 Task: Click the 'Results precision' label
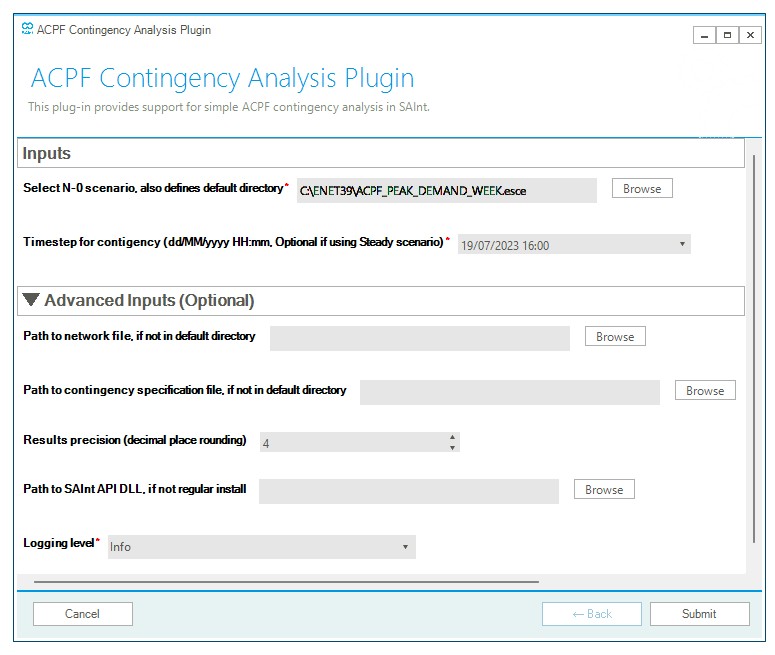pos(134,439)
